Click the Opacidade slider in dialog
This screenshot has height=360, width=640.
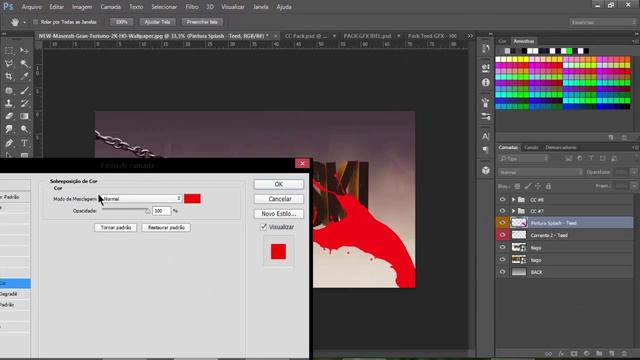[x=126, y=211]
